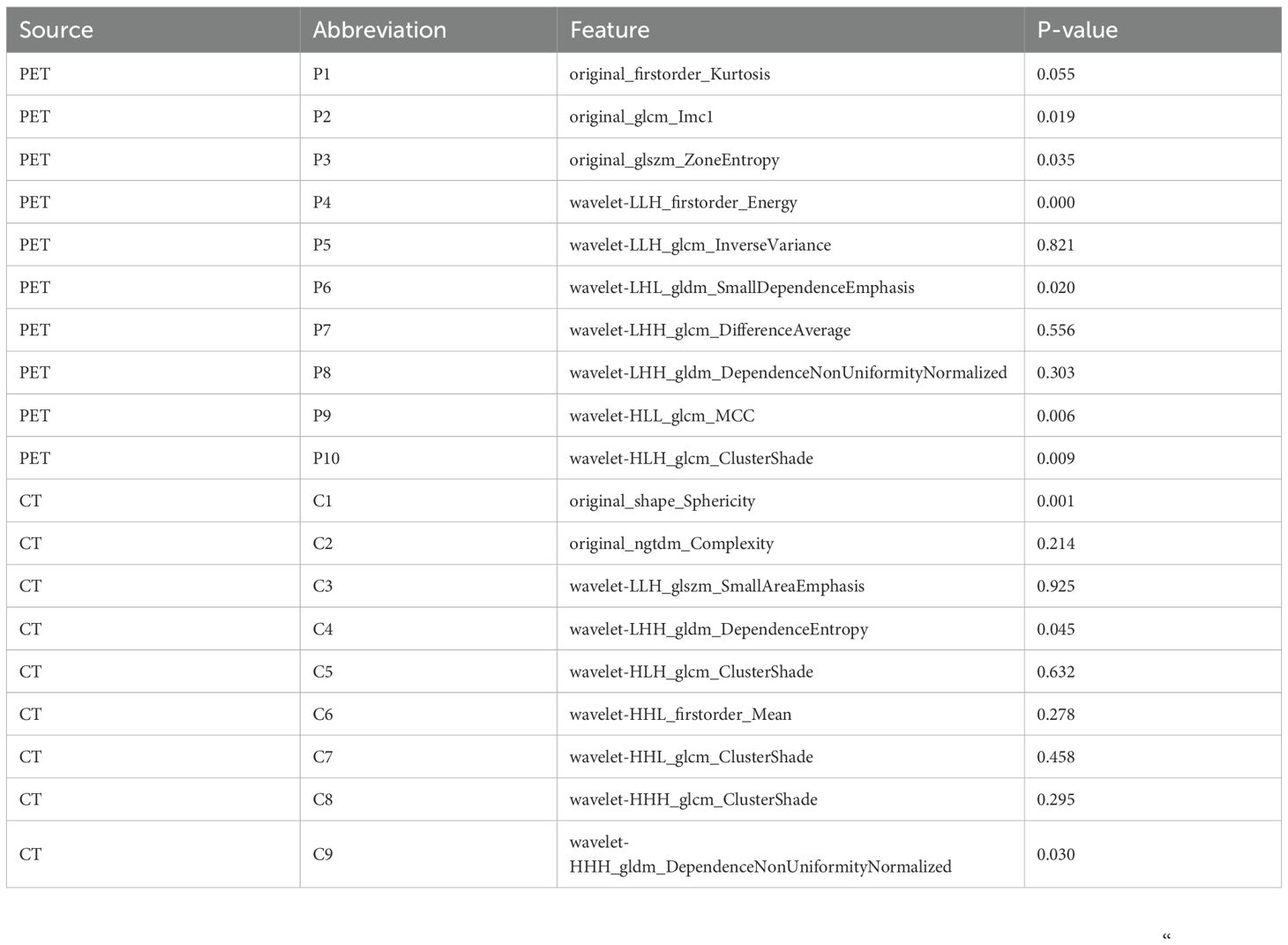Select the P2 abbreviation cell

[322, 116]
